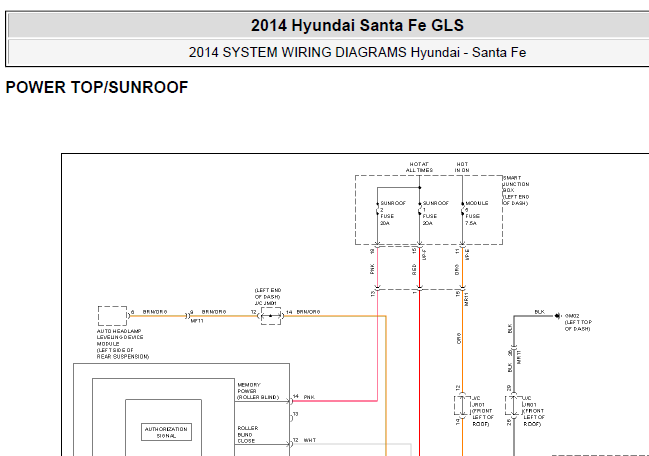
Task: Click the 'ROLLER BLIND CLOSE' label
Action: point(248,434)
